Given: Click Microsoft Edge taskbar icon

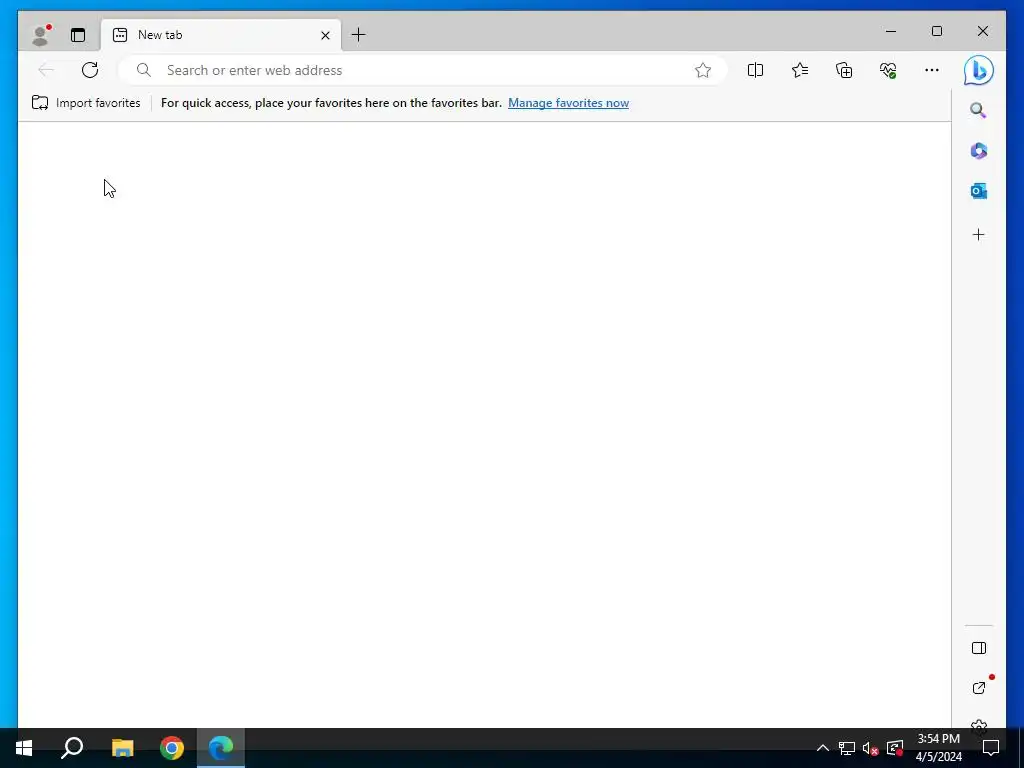Looking at the screenshot, I should click(x=221, y=748).
